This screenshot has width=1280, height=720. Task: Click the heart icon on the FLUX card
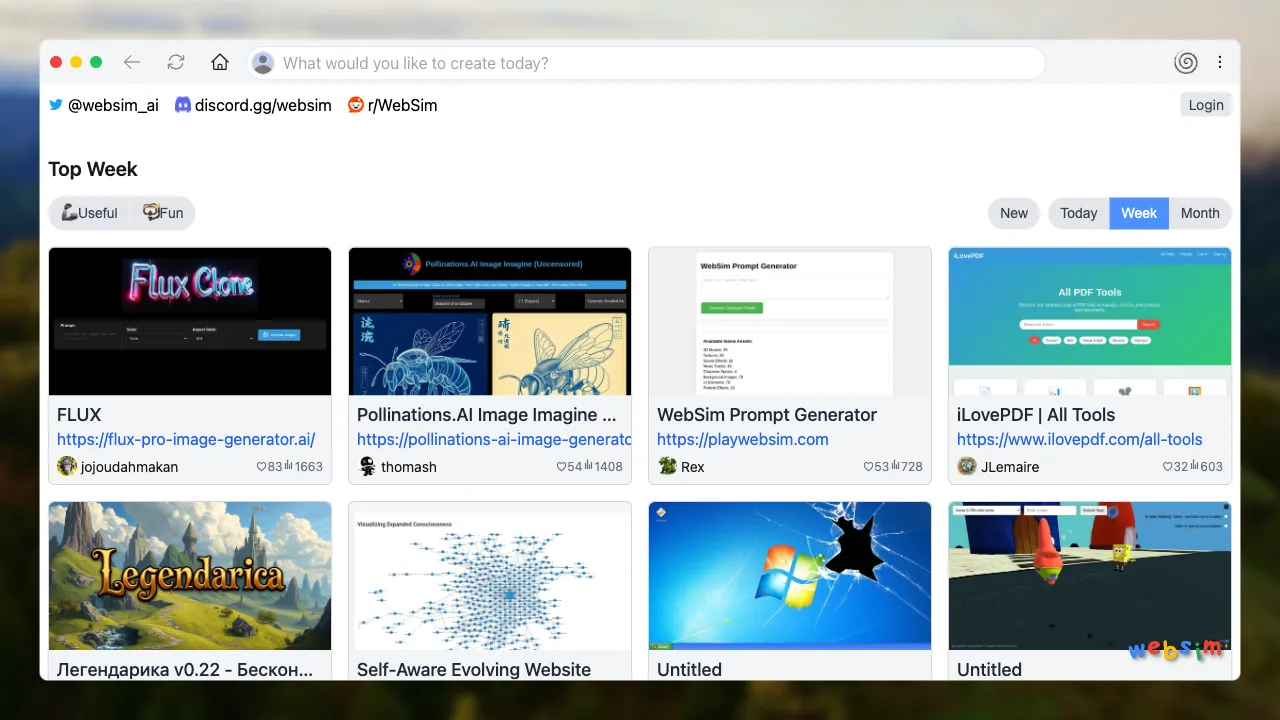(x=262, y=466)
